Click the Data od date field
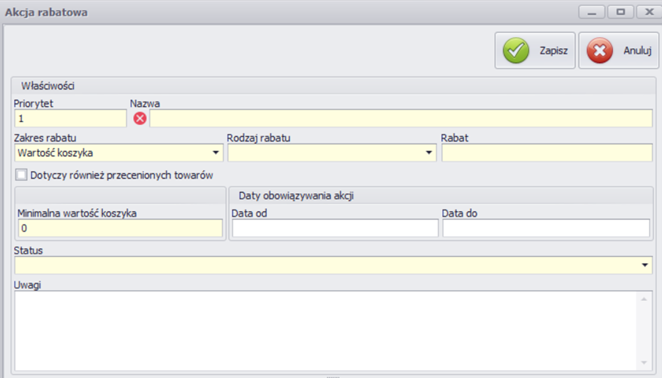Screen dimensions: 662x378 (335, 228)
